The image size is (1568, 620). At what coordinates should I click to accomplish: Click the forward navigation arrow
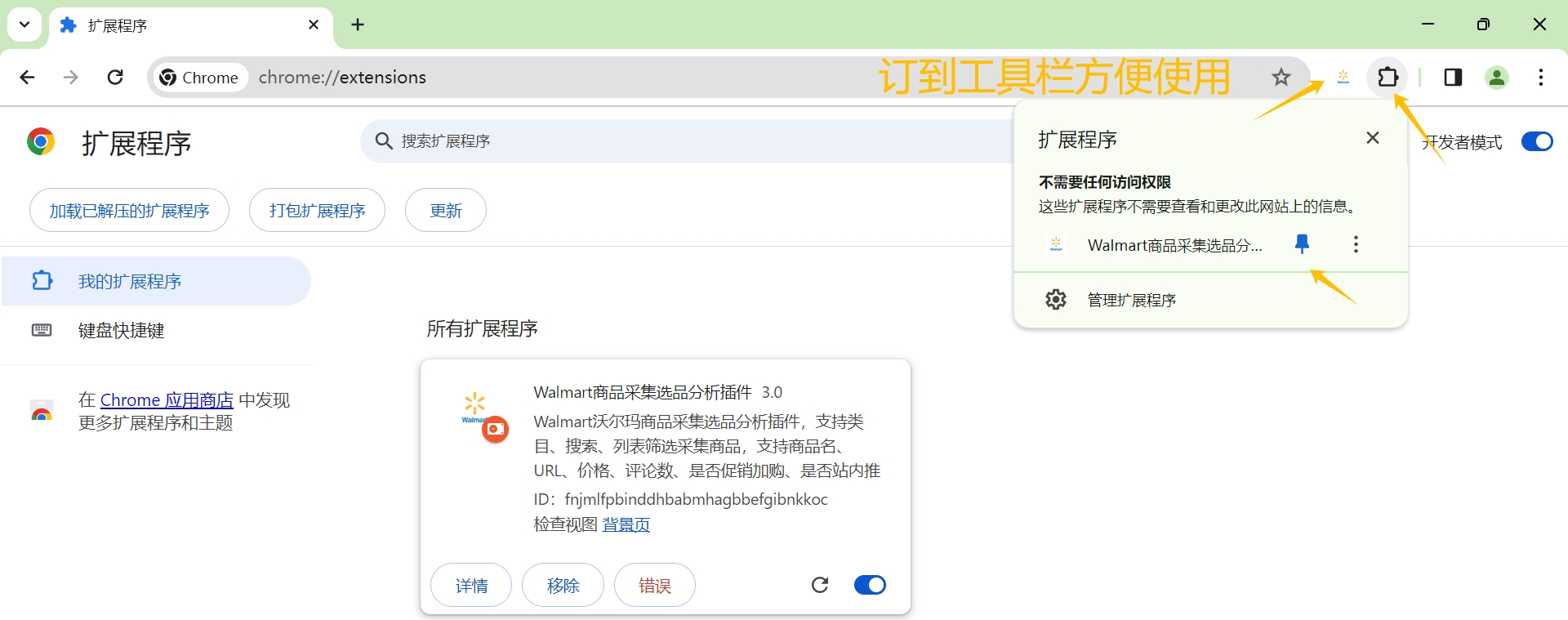(x=71, y=78)
